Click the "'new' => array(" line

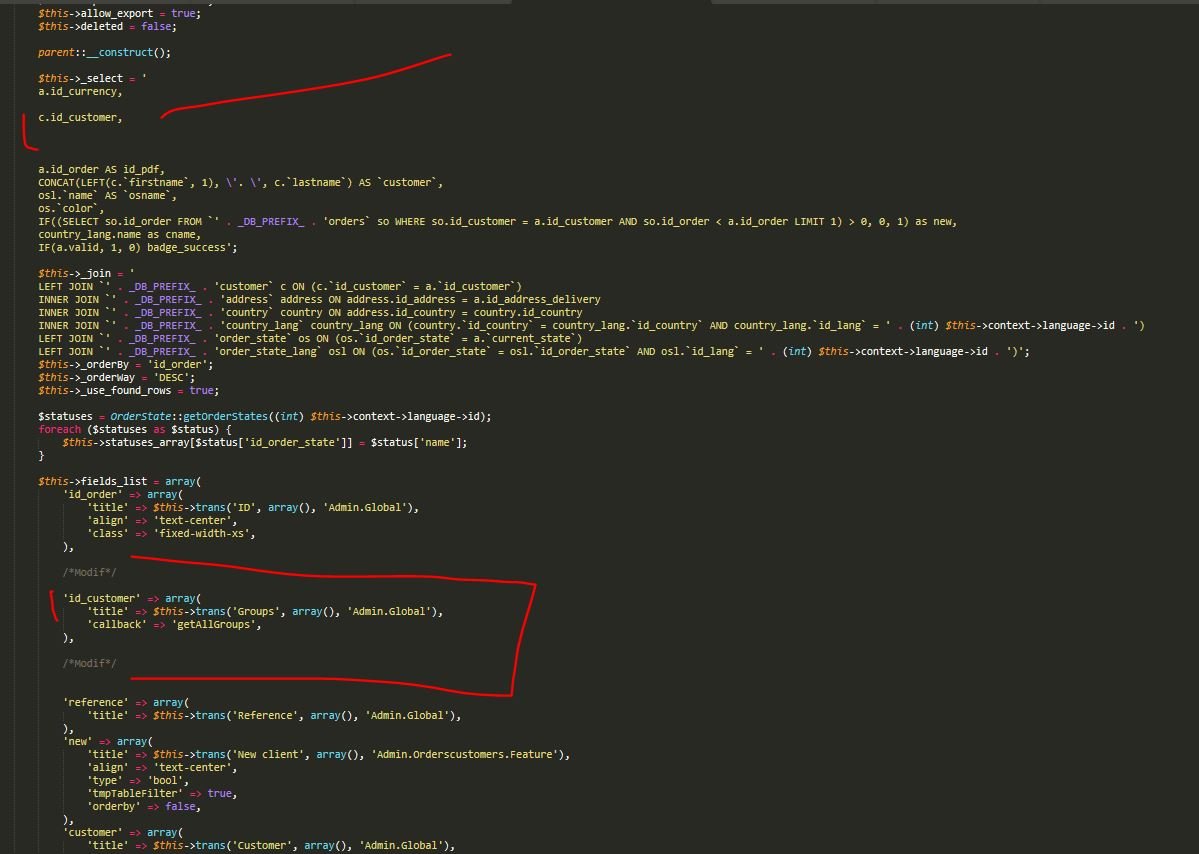tap(107, 742)
